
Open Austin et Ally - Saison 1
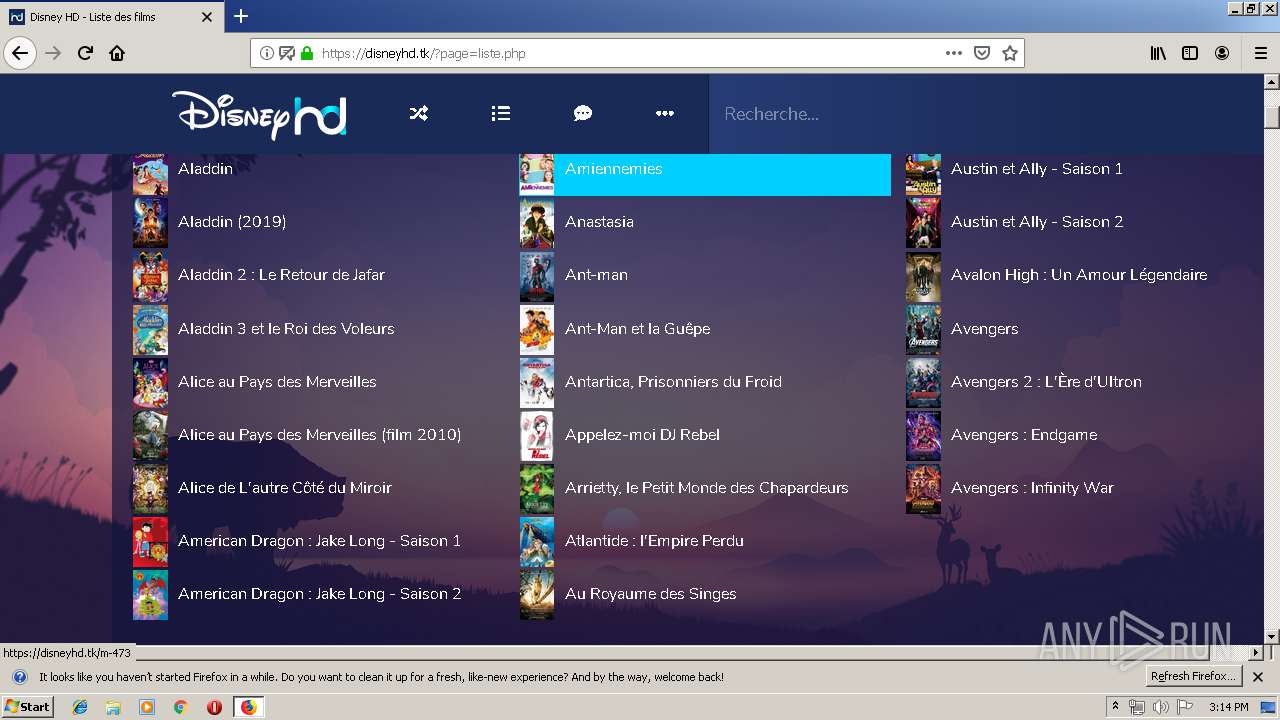point(1037,168)
